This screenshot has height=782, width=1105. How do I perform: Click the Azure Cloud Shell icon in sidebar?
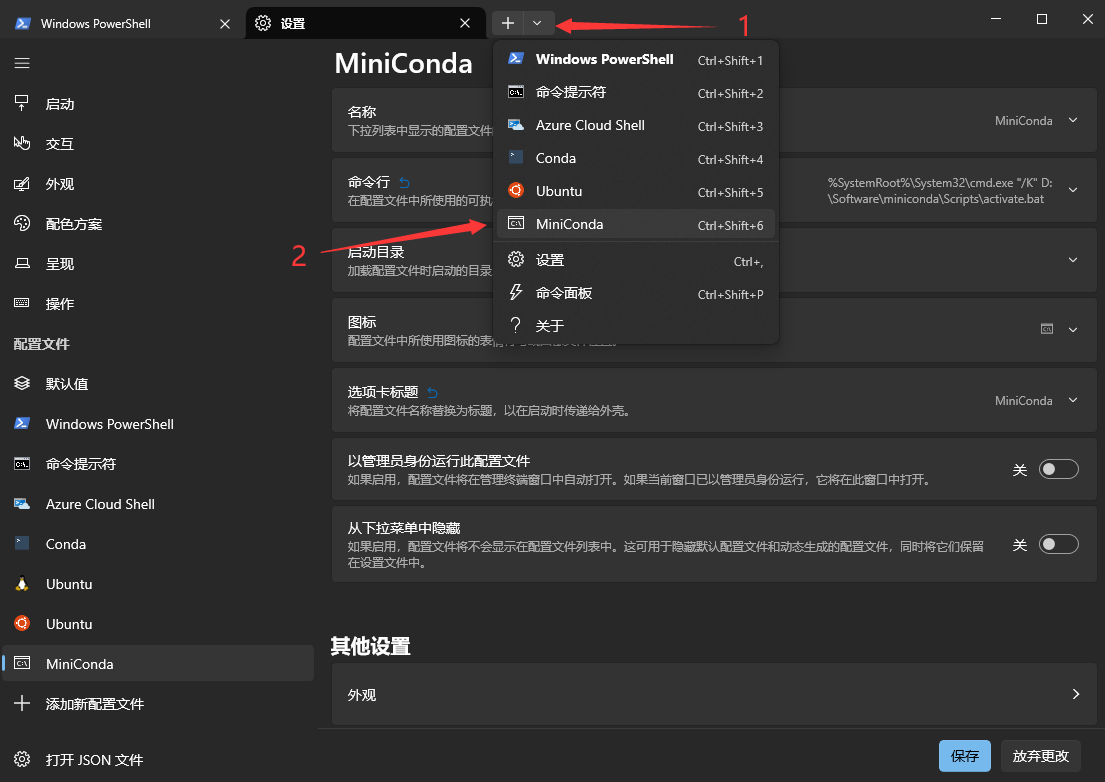[x=22, y=504]
